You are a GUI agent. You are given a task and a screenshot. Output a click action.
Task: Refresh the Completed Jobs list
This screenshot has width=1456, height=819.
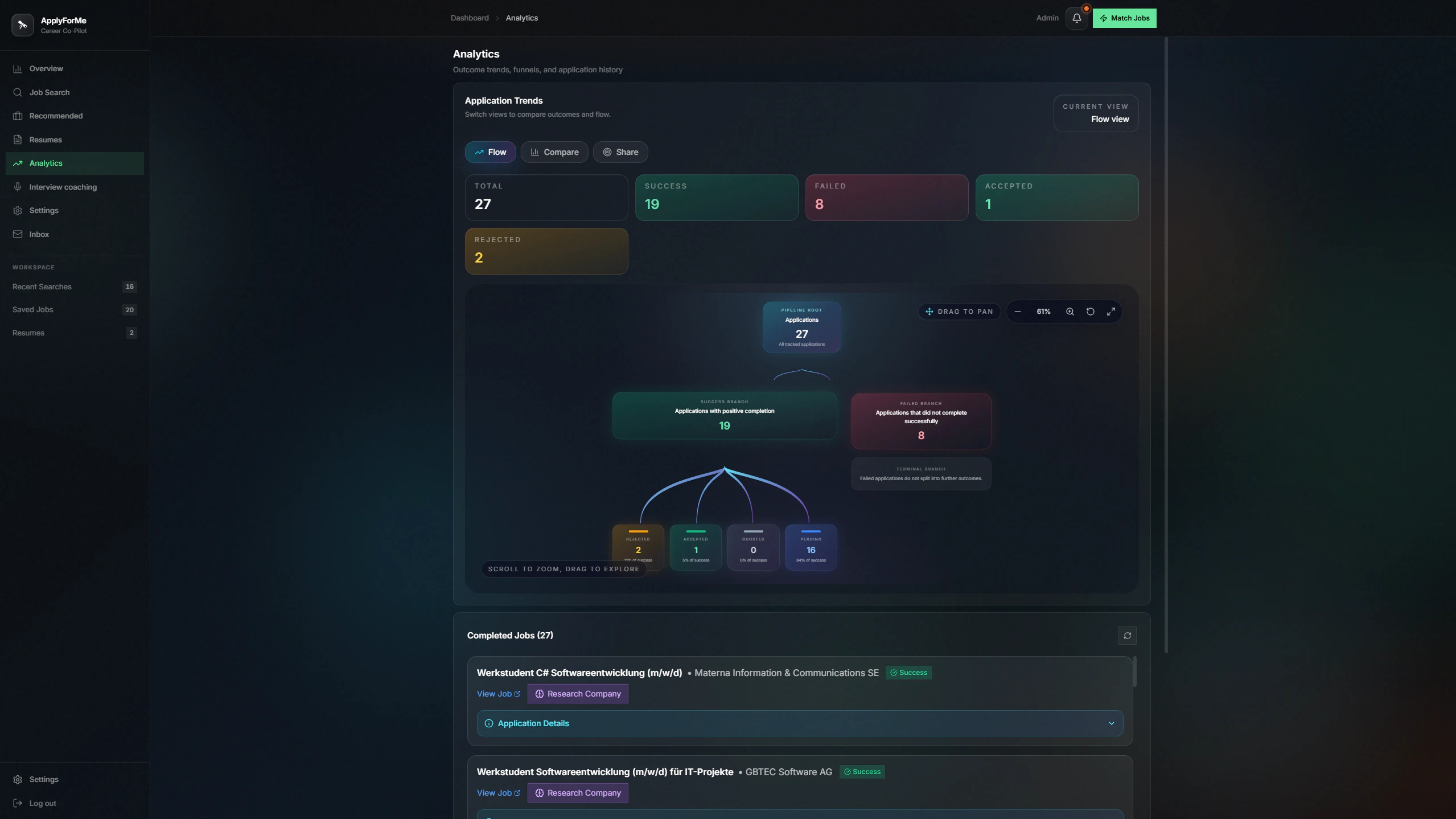point(1127,636)
